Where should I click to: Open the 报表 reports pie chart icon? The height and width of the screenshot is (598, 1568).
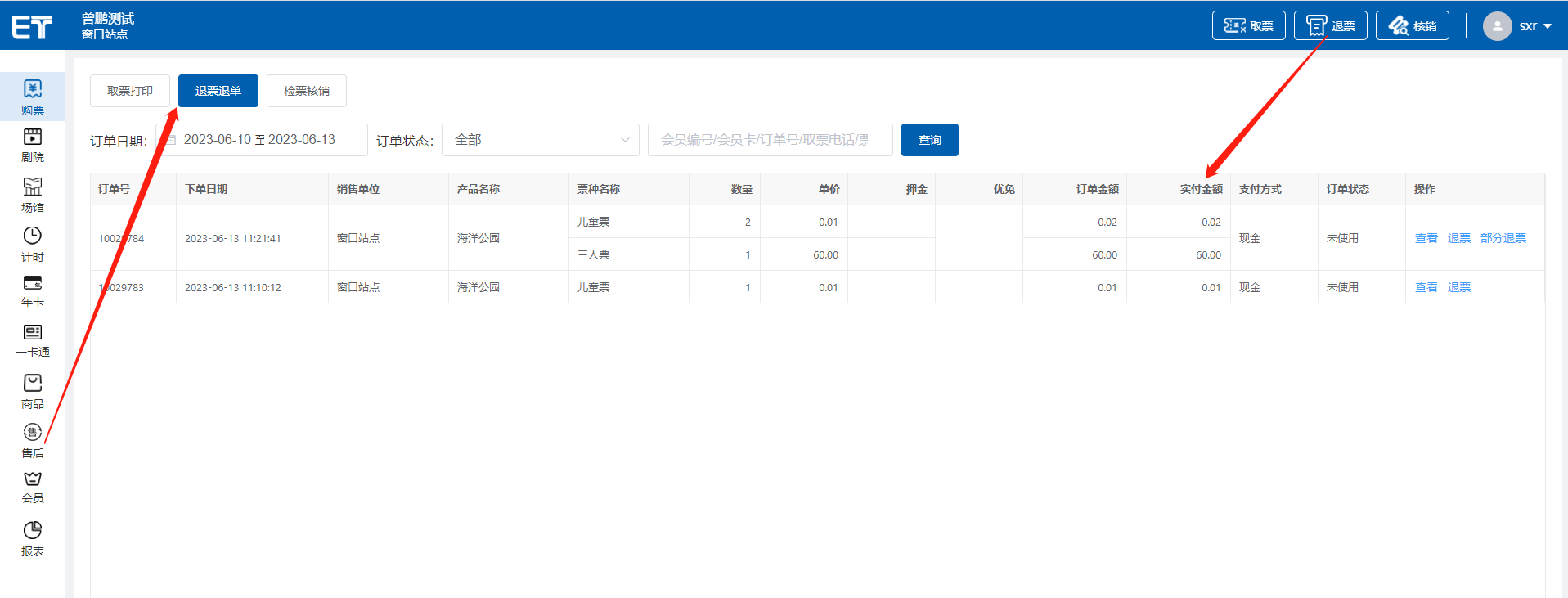coord(33,537)
